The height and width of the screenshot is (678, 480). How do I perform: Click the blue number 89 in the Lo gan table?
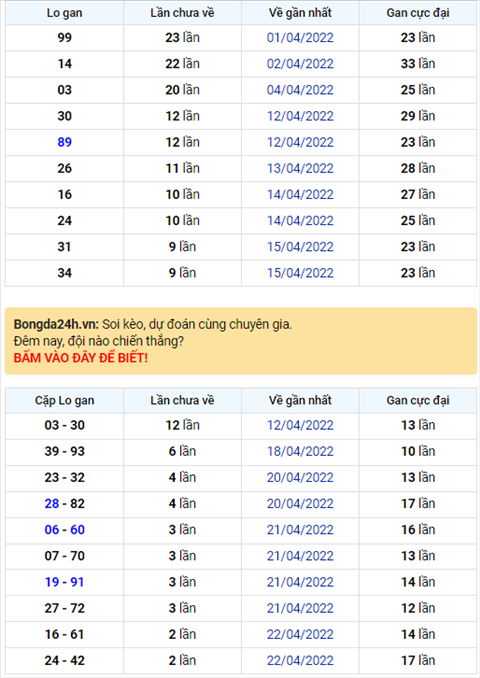pos(64,142)
